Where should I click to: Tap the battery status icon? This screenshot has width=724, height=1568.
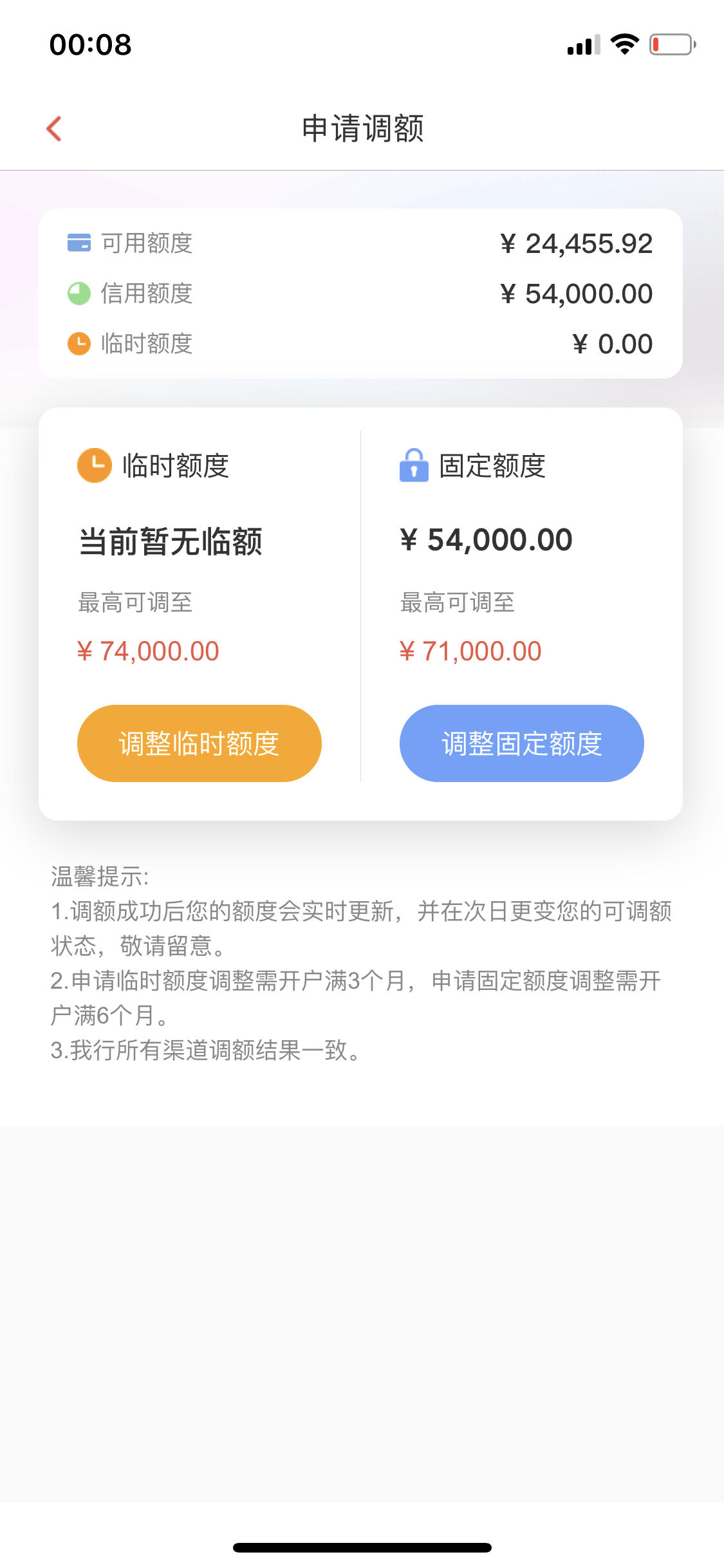click(673, 44)
